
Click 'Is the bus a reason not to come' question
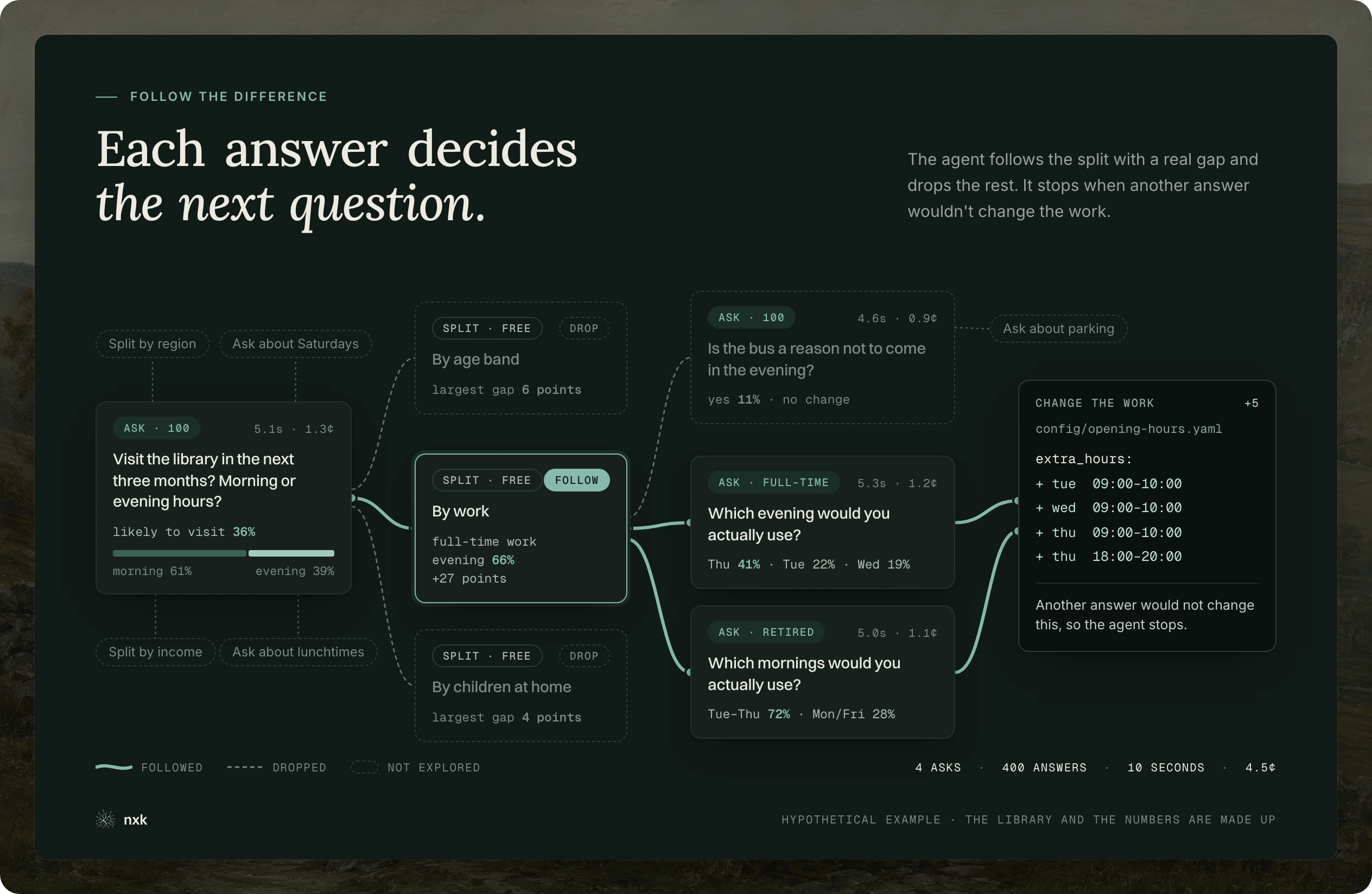point(816,359)
